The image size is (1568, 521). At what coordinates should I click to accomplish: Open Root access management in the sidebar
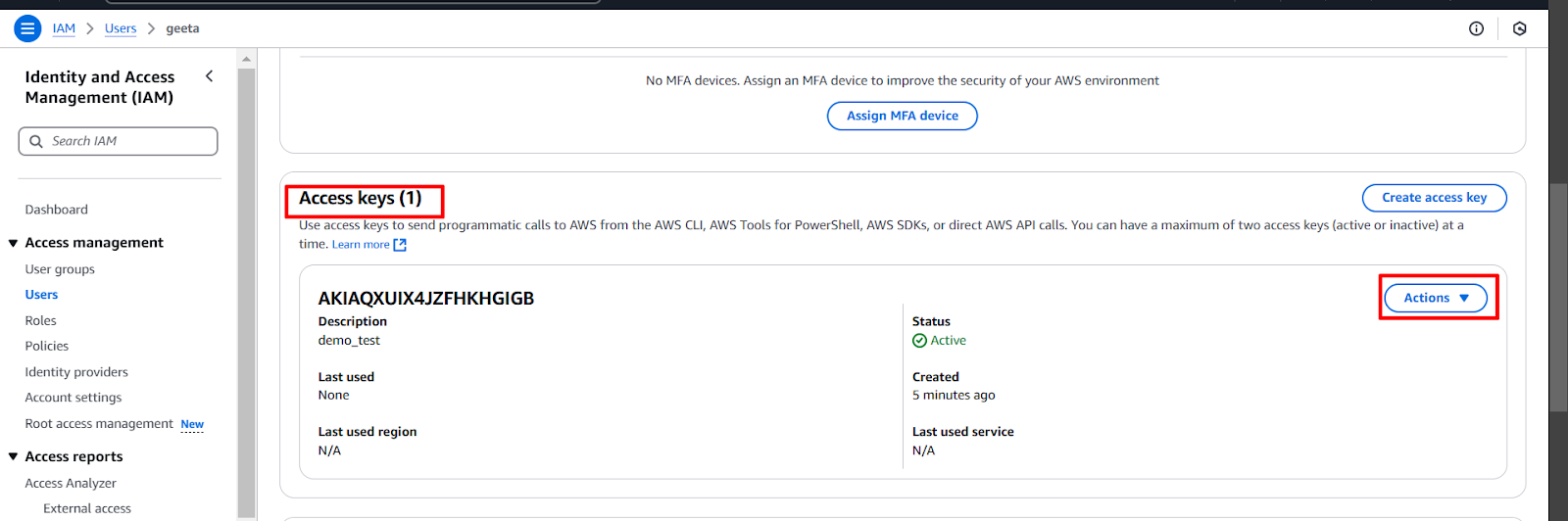[99, 424]
